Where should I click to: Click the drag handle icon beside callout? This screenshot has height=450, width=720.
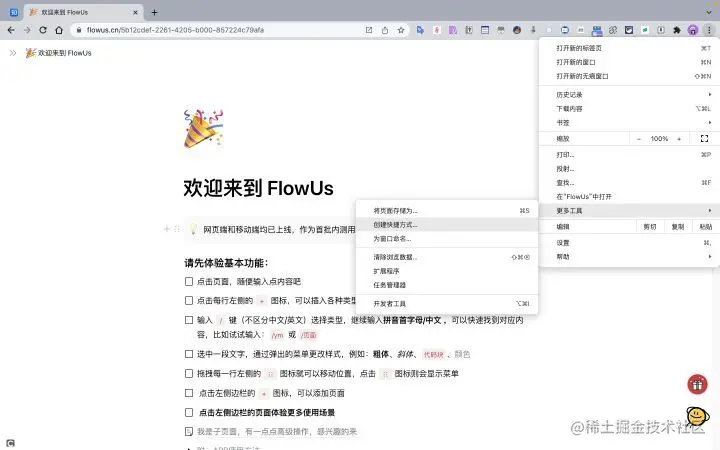tap(177, 229)
